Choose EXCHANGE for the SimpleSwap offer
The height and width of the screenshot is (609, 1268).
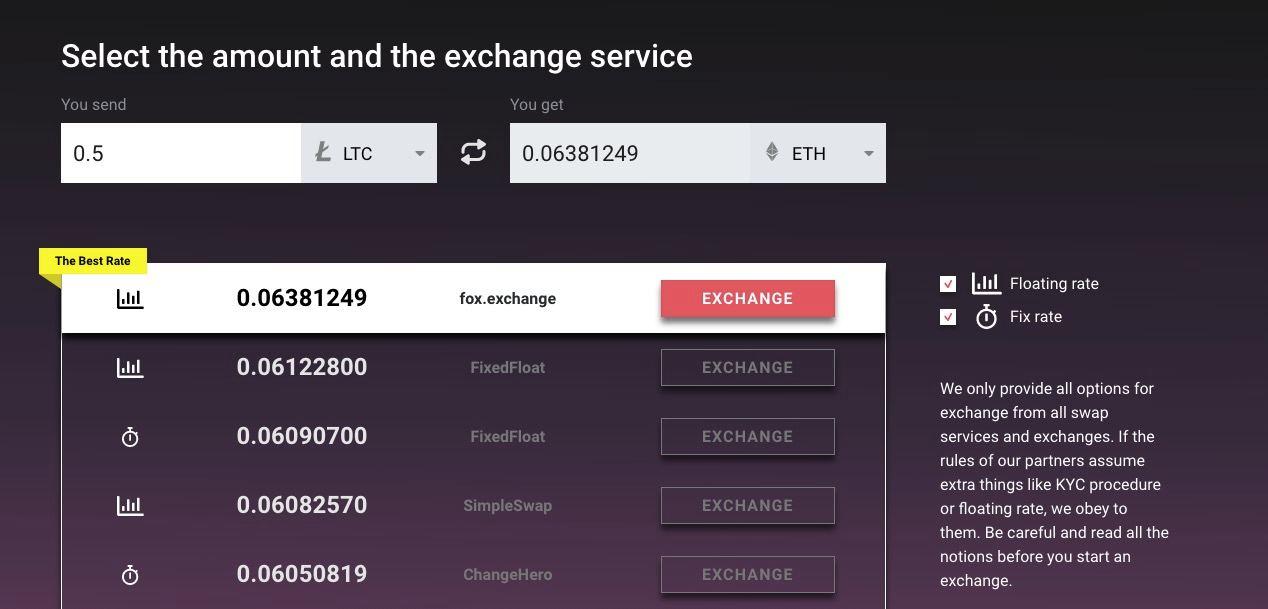click(x=747, y=505)
